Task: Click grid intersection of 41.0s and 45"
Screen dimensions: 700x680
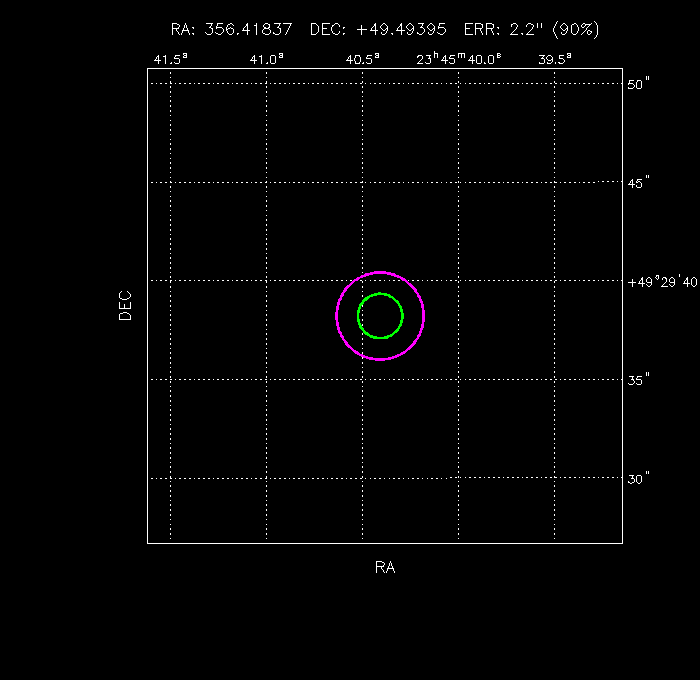Action: click(266, 183)
